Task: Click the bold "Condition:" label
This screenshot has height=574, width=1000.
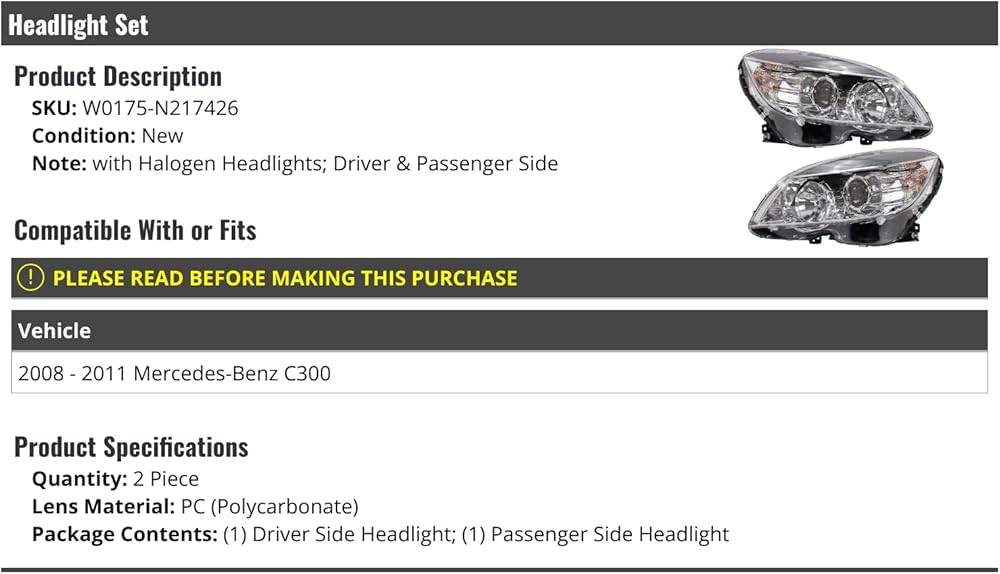Action: point(83,136)
